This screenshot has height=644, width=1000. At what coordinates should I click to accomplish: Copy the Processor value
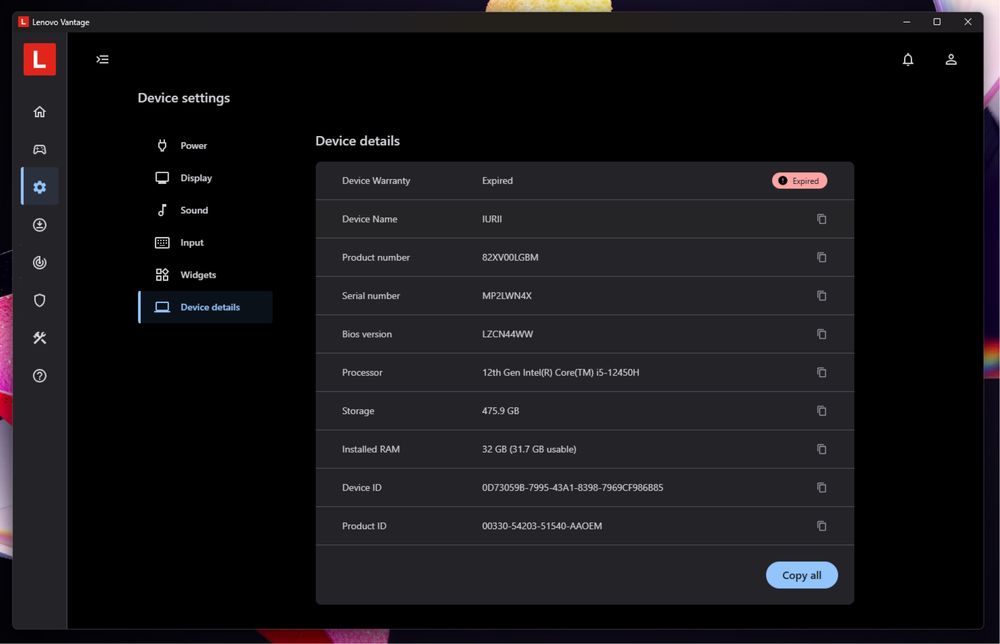821,372
